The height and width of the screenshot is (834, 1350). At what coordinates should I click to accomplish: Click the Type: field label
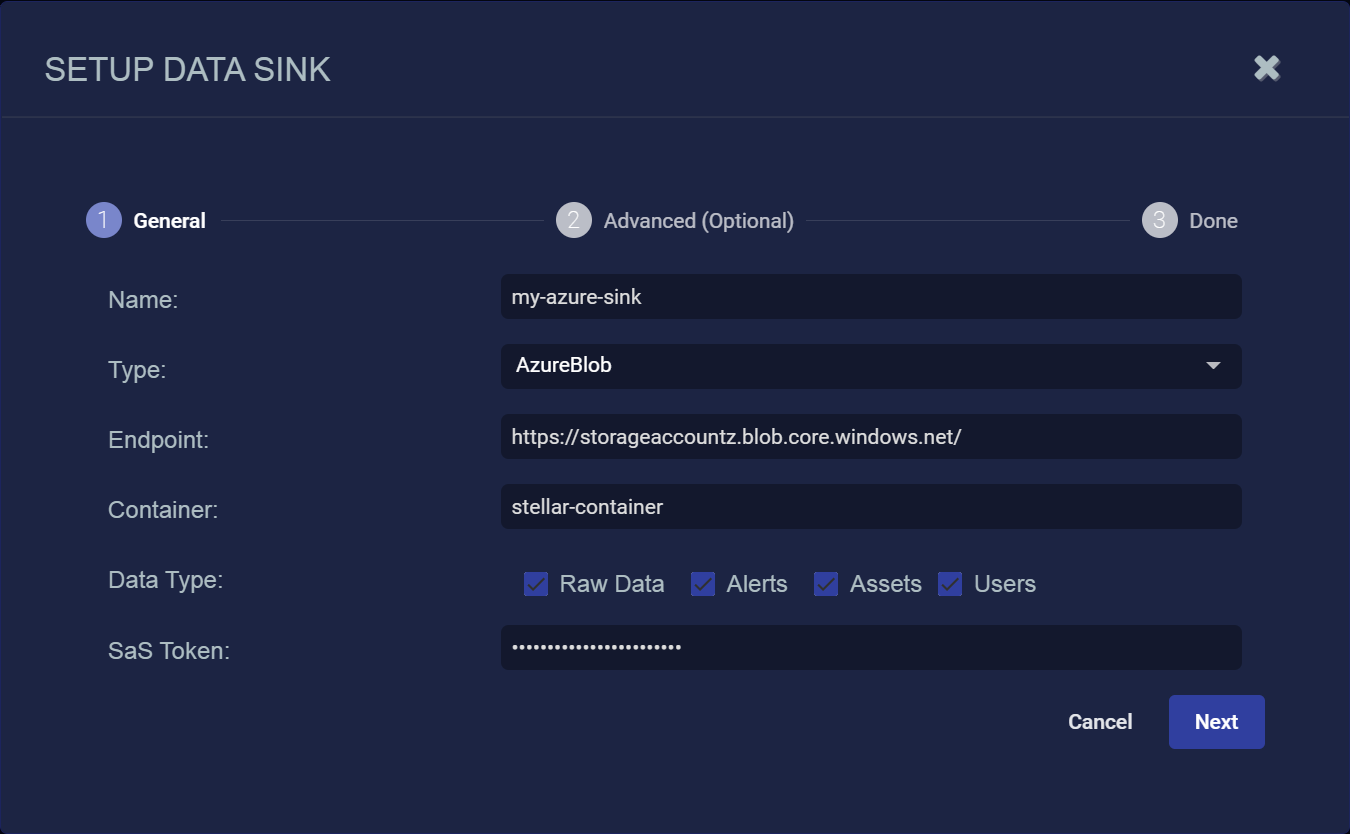point(137,370)
